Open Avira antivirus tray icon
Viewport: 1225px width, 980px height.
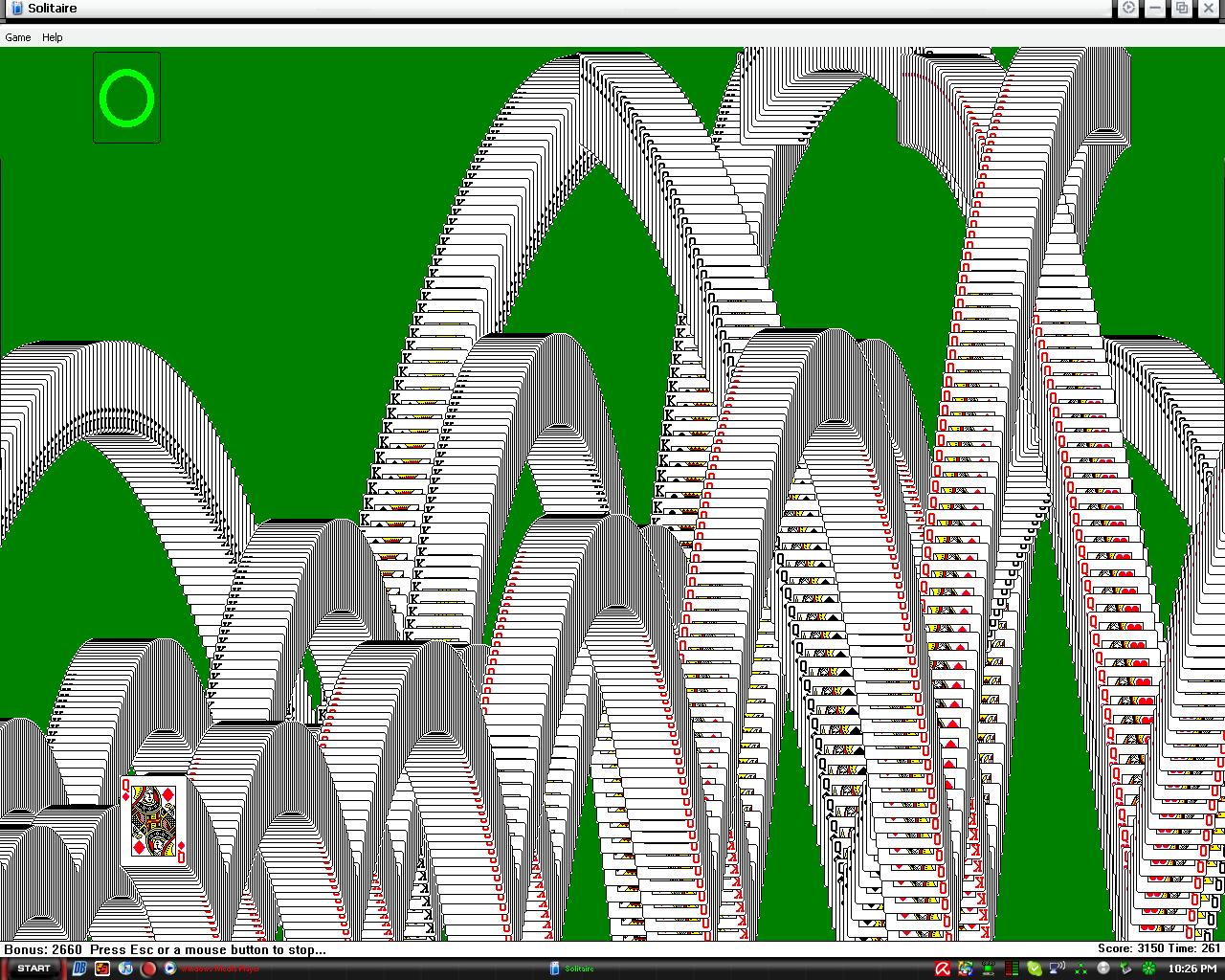tap(943, 969)
